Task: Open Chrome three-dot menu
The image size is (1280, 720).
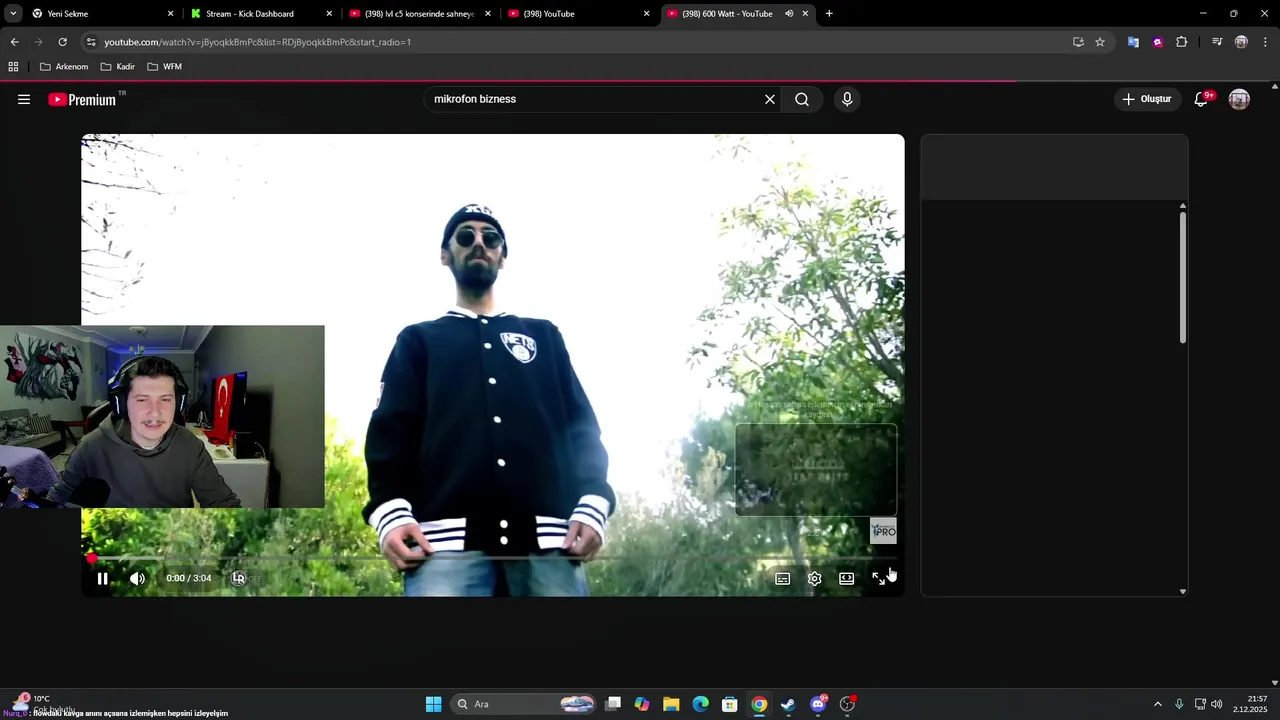Action: 1266,42
